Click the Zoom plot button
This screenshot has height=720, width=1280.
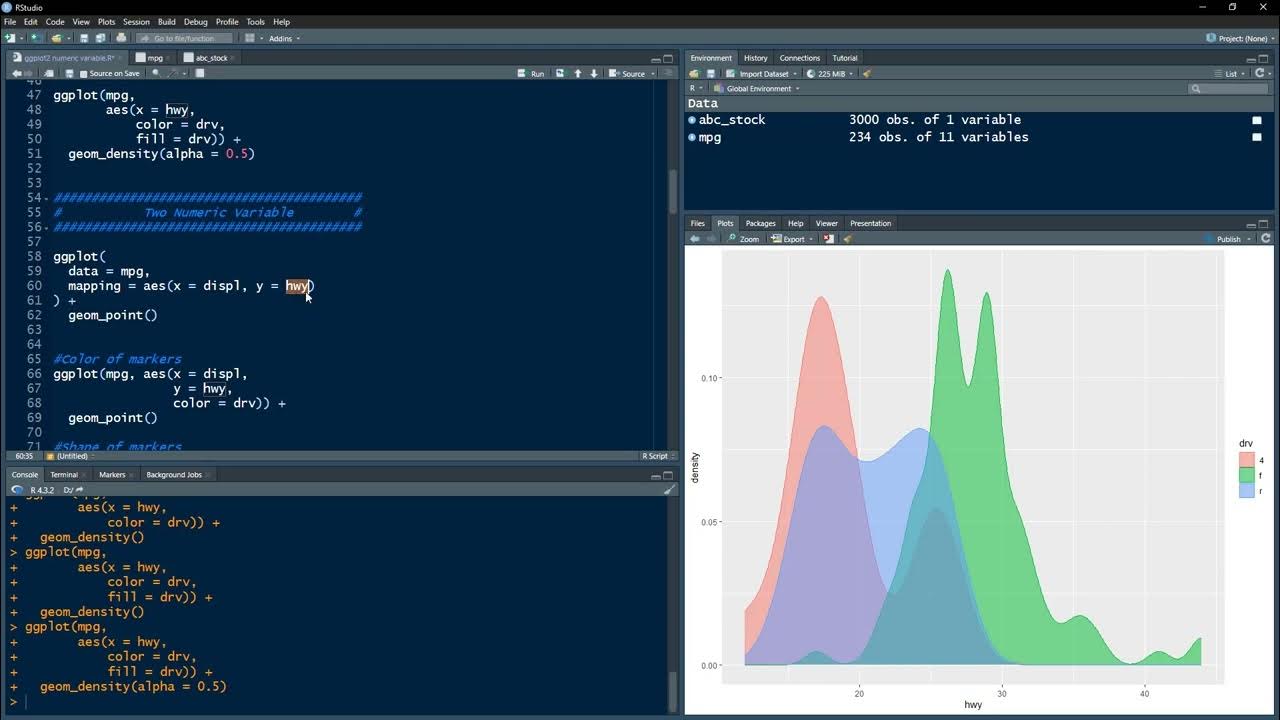(x=743, y=239)
